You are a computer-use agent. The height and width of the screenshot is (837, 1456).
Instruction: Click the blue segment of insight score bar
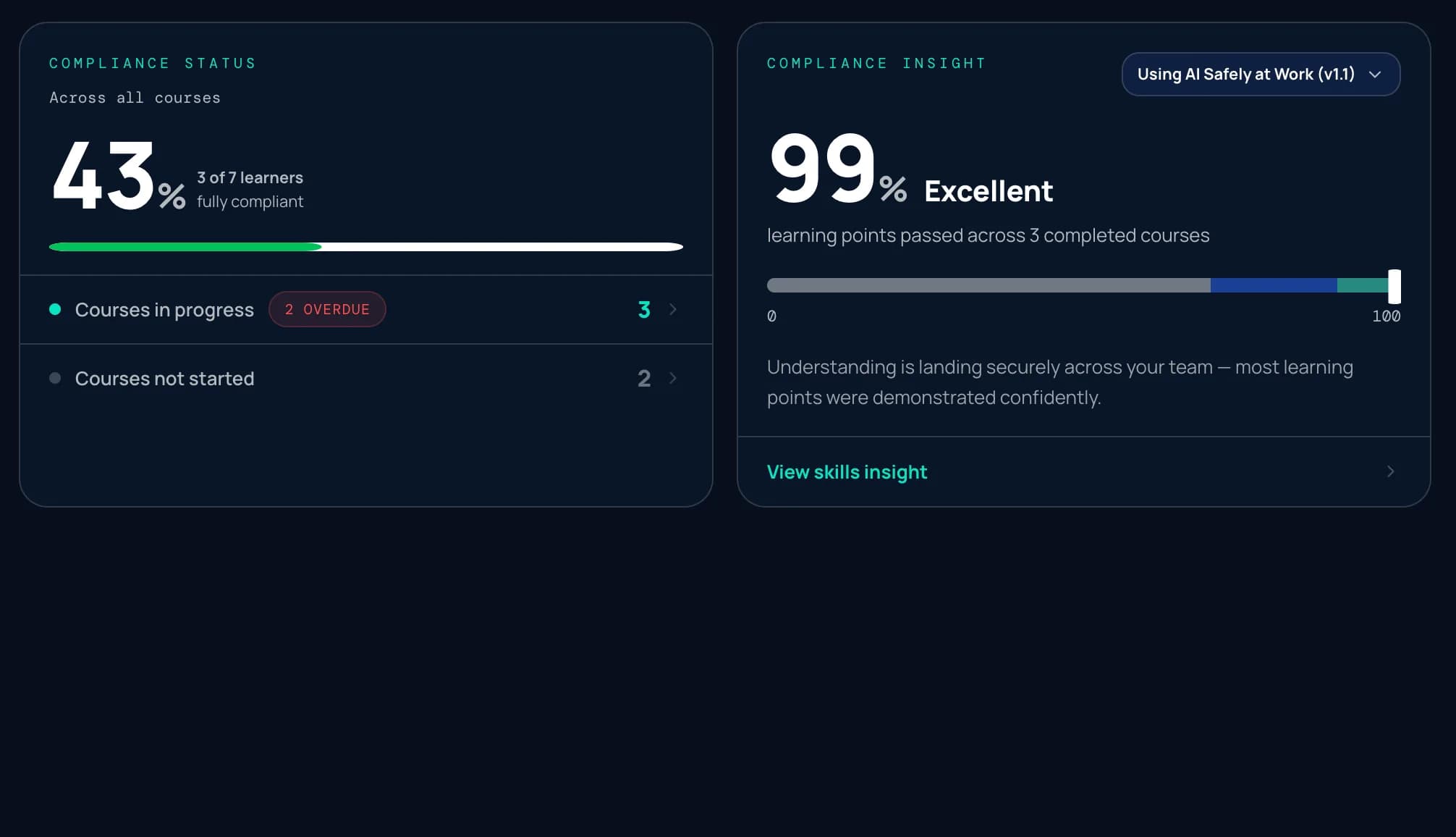(1274, 285)
